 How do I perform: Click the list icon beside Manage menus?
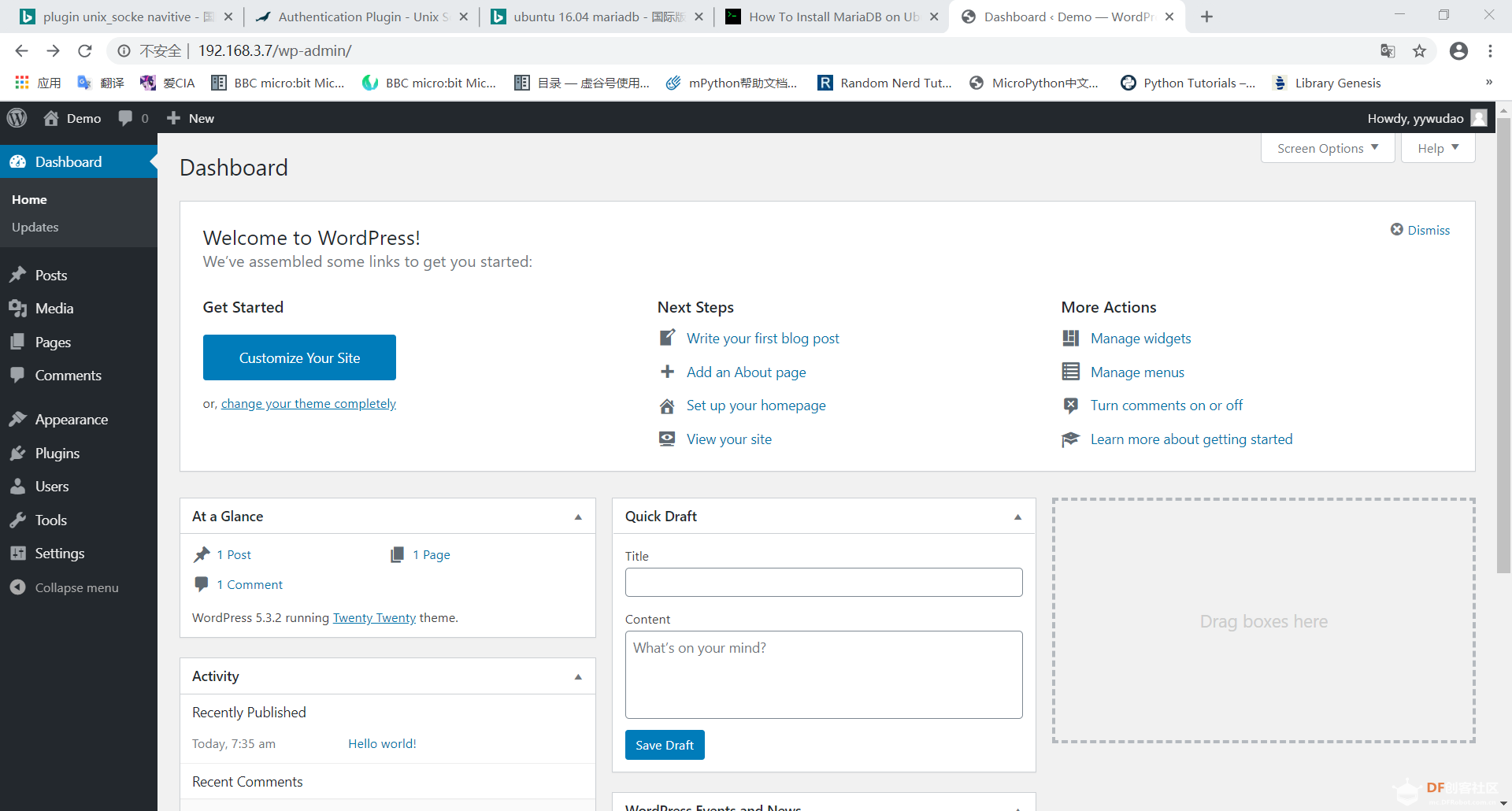[1070, 372]
